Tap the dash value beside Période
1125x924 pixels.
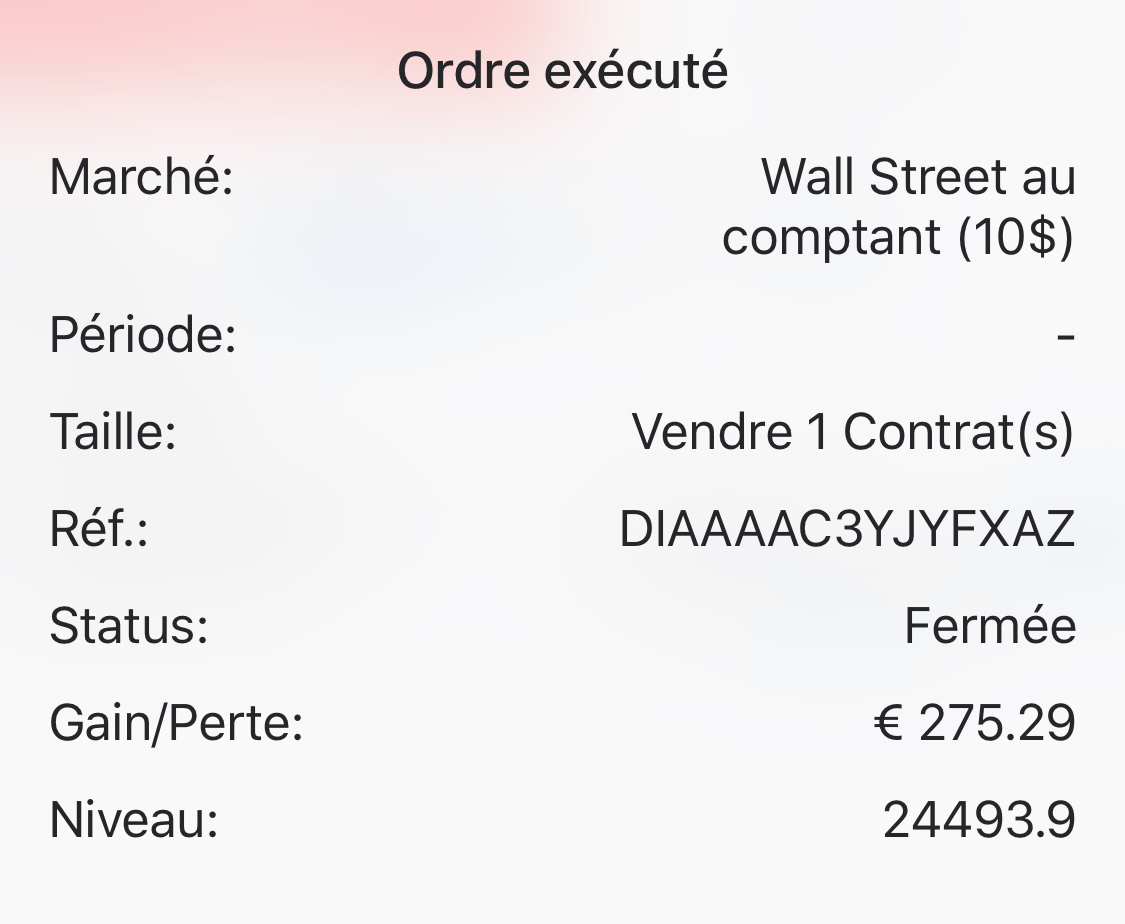(1065, 335)
